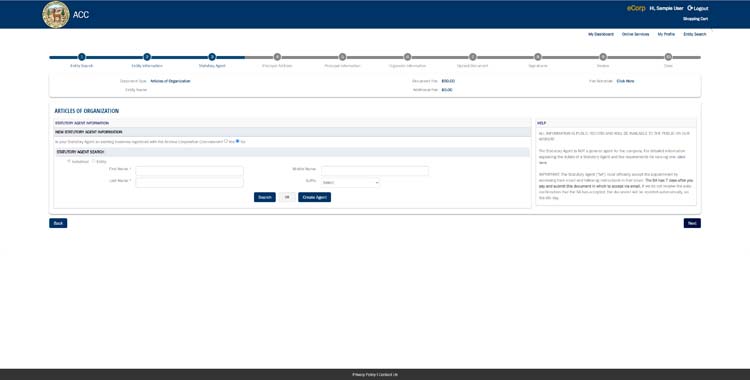
Task: Select step 9 Review marker
Action: point(603,57)
